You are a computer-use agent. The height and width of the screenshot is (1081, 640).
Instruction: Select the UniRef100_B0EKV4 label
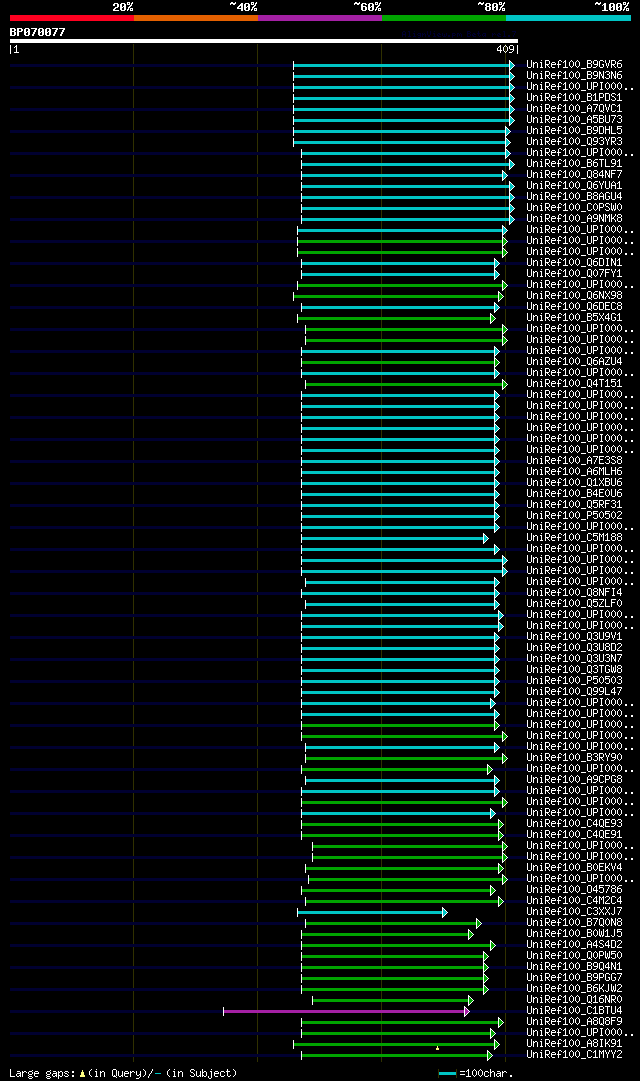tap(574, 867)
